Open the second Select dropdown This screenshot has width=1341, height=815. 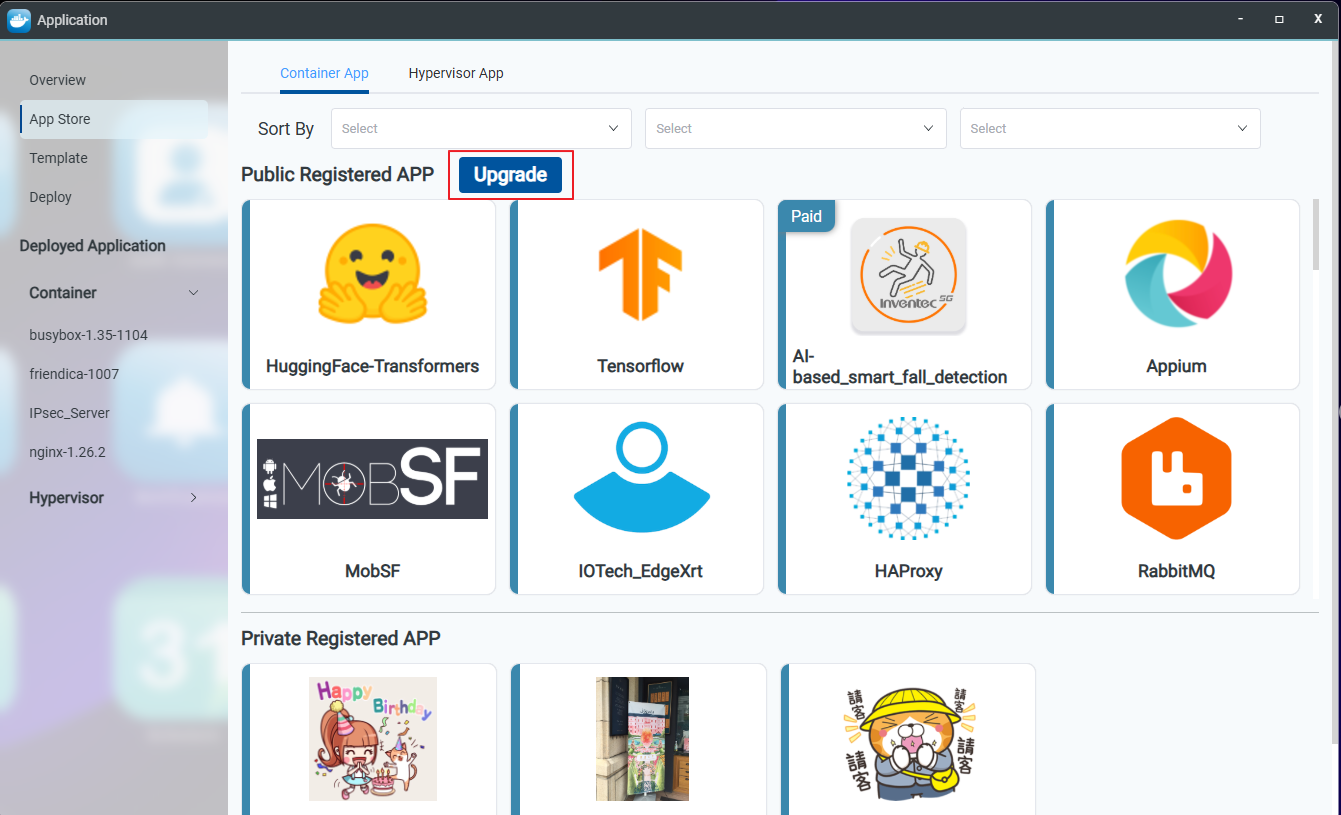(x=795, y=128)
